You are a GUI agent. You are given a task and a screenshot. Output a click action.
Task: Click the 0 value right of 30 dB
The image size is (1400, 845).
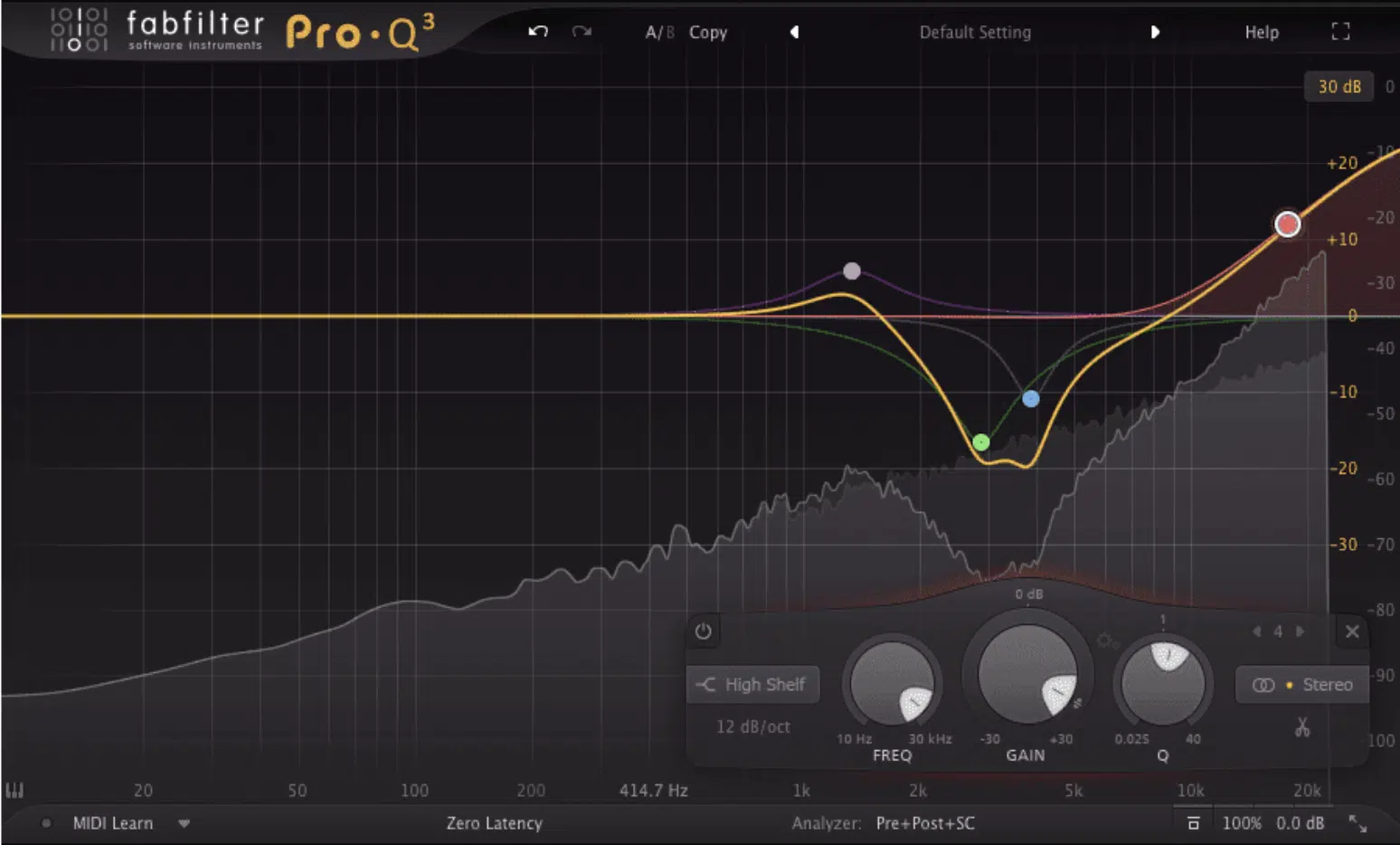(1390, 87)
